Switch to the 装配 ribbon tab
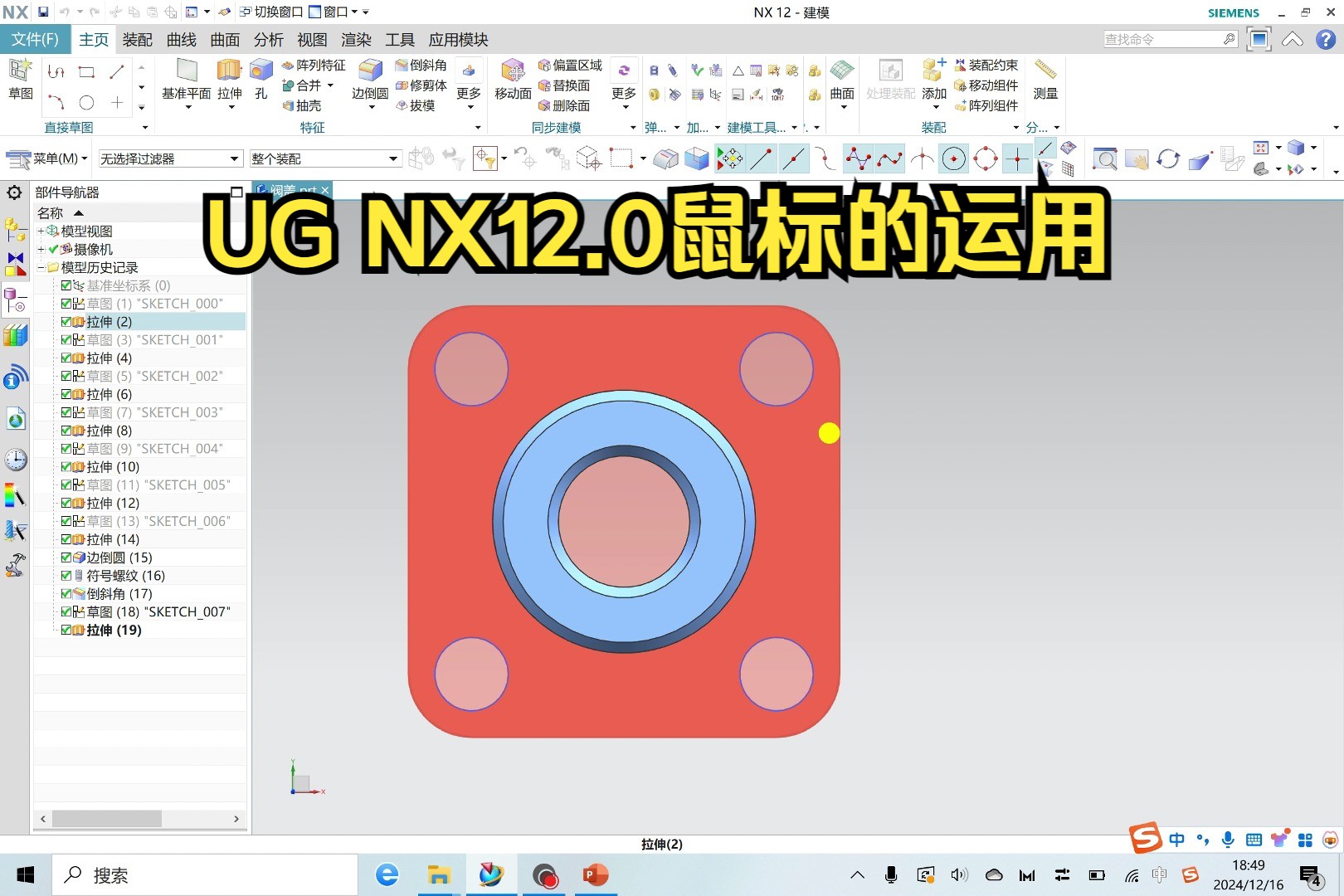Viewport: 1344px width, 896px height. (137, 39)
